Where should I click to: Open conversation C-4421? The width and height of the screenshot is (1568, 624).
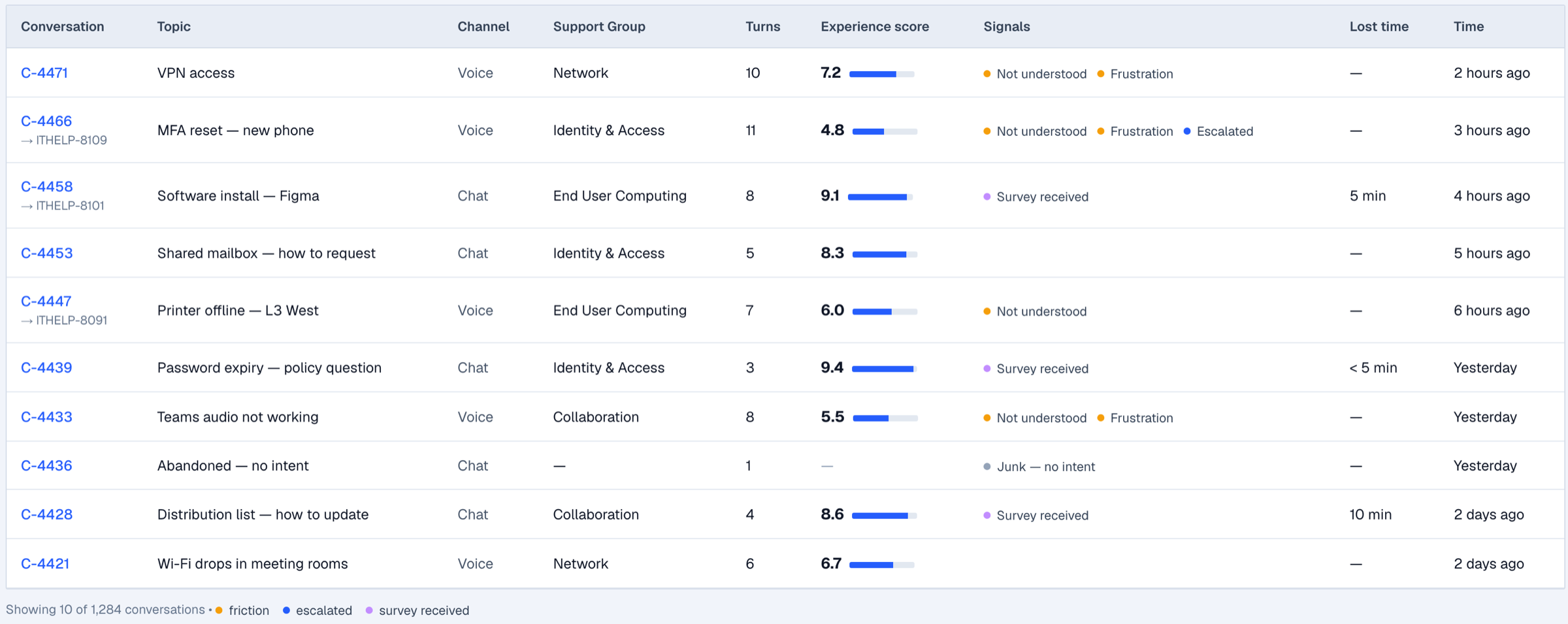point(45,564)
